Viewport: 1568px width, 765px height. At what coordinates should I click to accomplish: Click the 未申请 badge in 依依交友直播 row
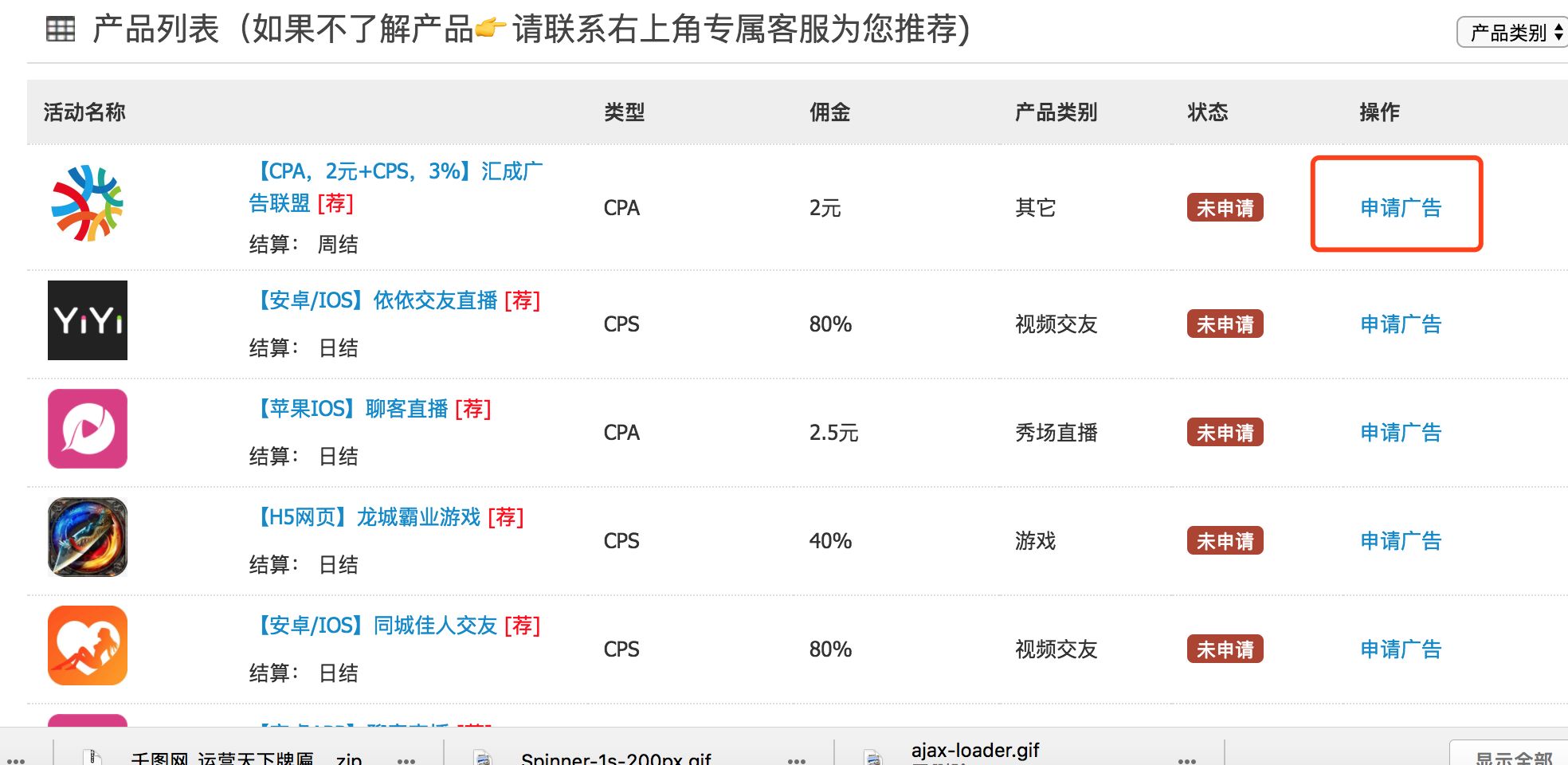pyautogui.click(x=1225, y=324)
